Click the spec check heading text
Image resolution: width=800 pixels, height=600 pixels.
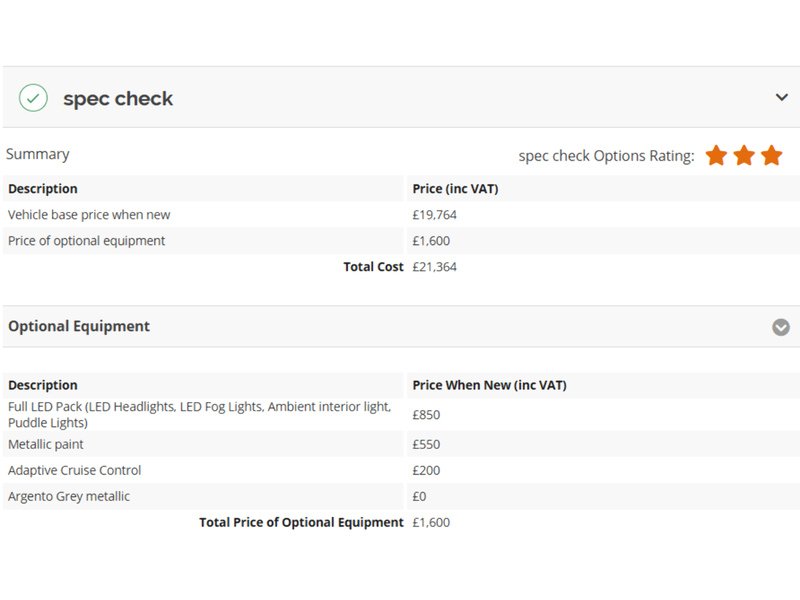pos(118,99)
